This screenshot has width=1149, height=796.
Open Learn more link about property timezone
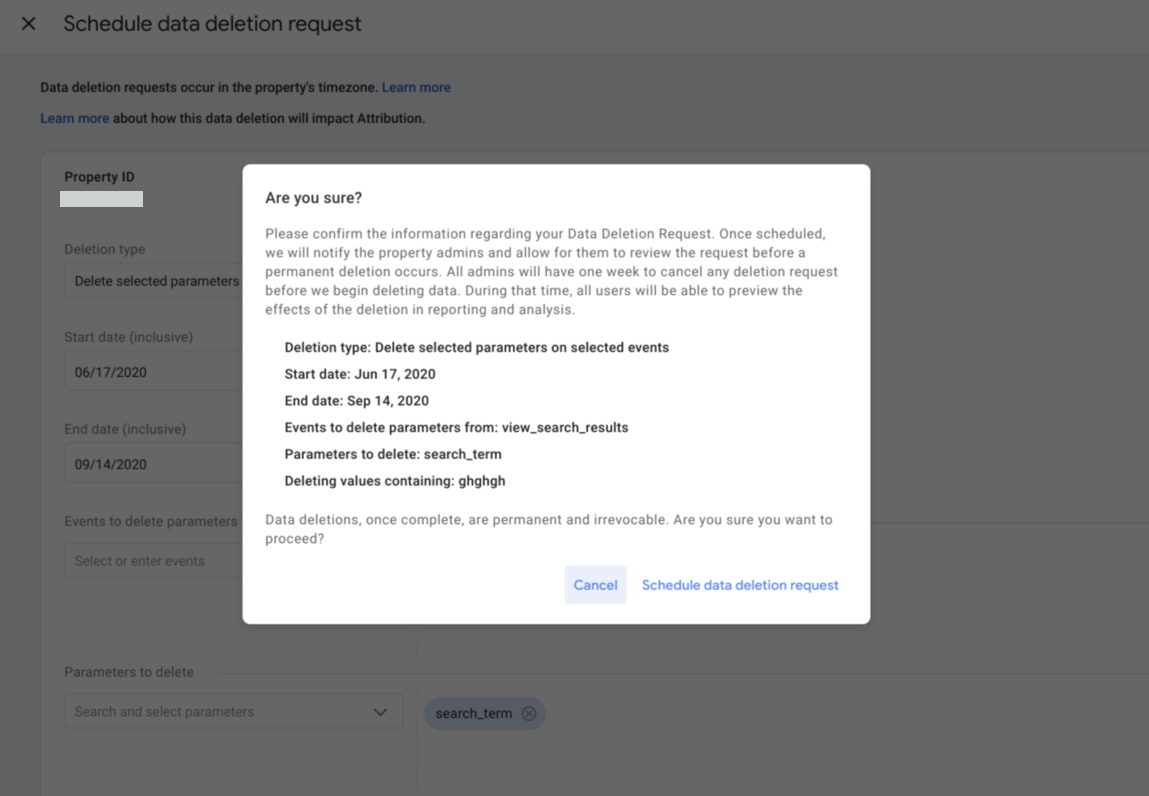(x=416, y=87)
